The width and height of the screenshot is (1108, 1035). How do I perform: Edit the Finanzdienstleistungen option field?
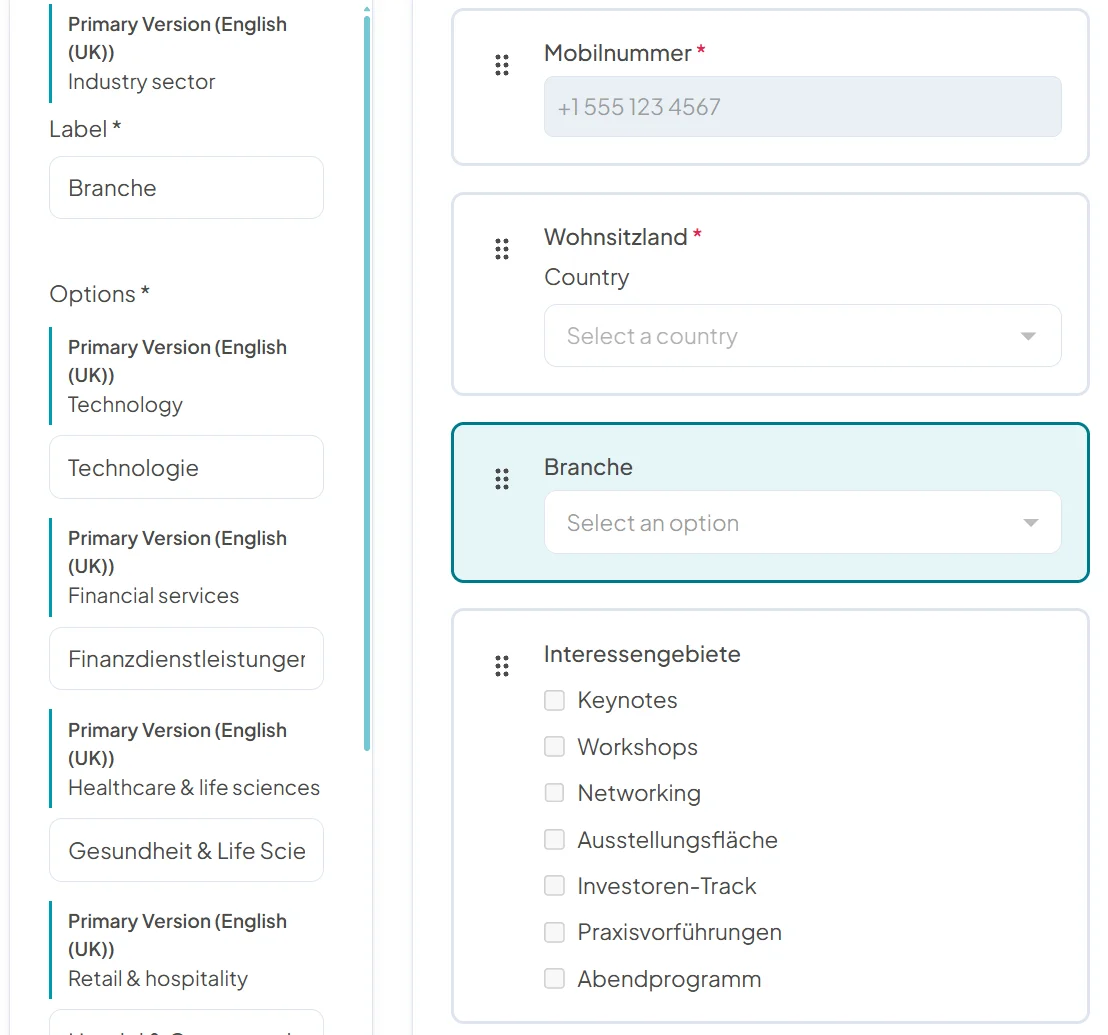(187, 658)
